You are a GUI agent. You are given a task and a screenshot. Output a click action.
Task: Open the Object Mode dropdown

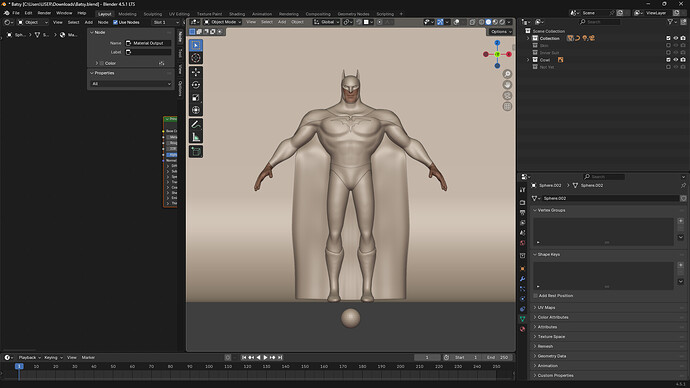coord(223,22)
